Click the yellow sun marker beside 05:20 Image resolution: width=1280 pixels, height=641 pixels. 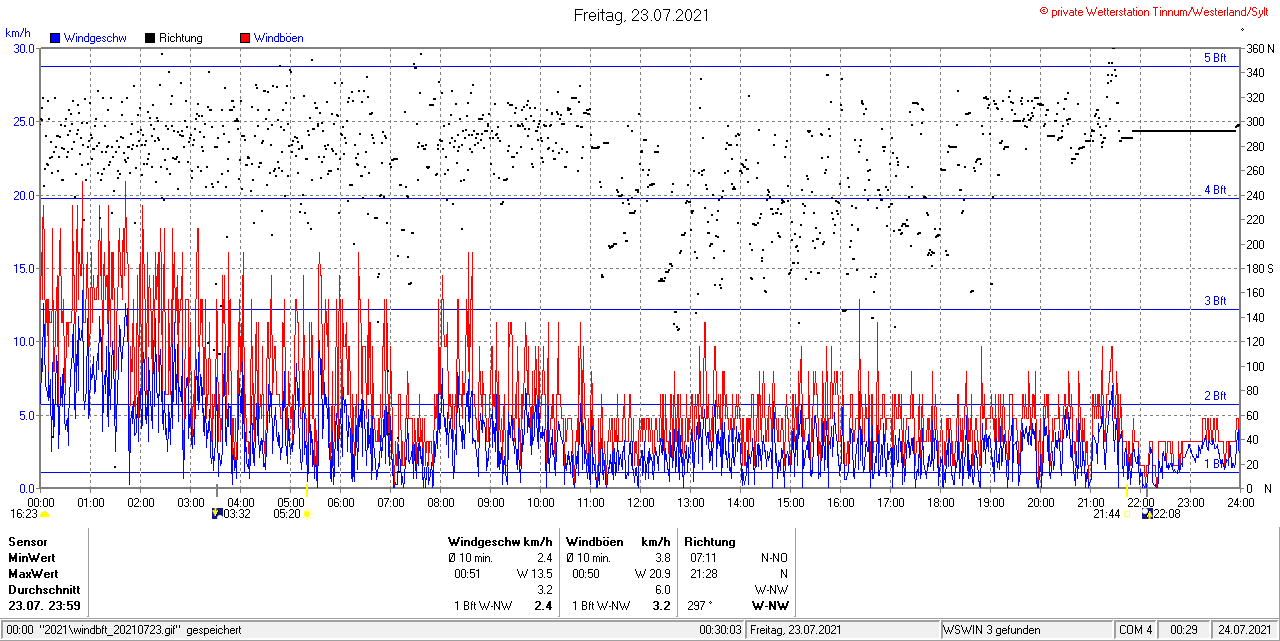click(x=306, y=514)
